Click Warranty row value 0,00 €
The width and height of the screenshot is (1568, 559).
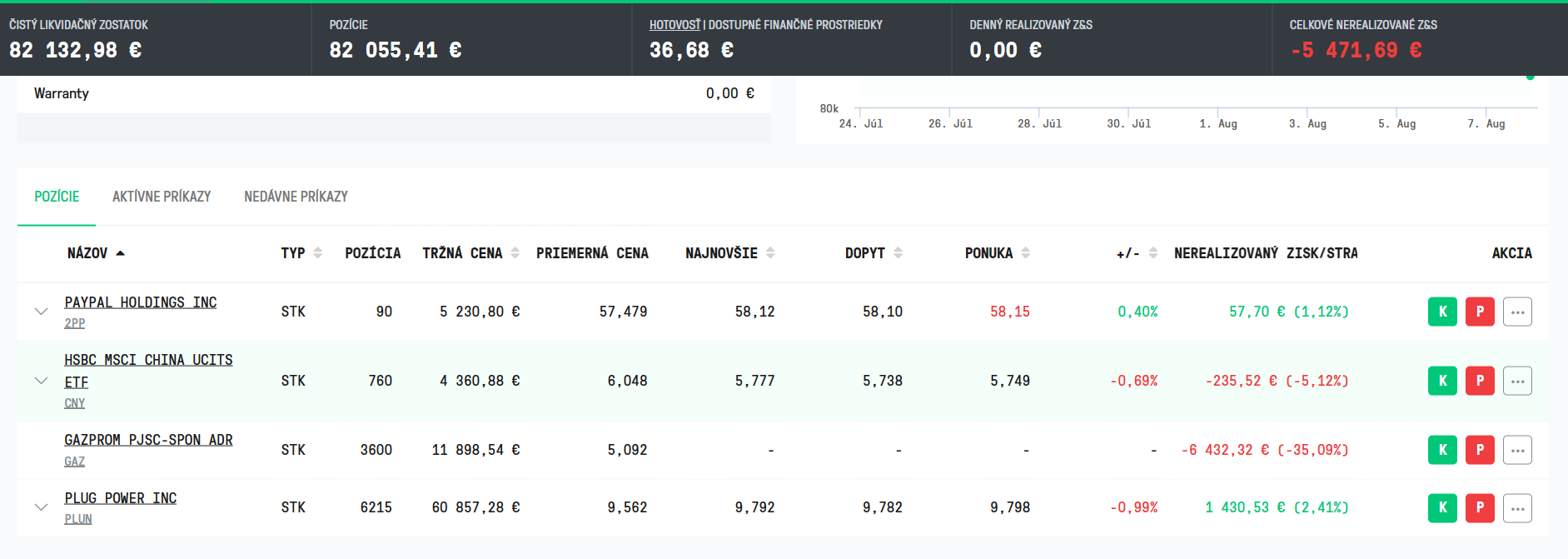click(x=730, y=93)
